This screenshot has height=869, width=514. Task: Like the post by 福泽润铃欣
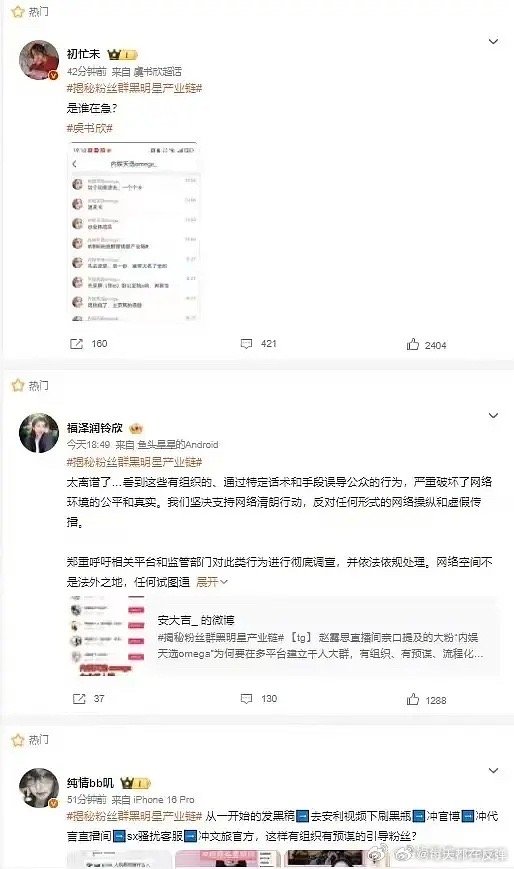tap(426, 699)
